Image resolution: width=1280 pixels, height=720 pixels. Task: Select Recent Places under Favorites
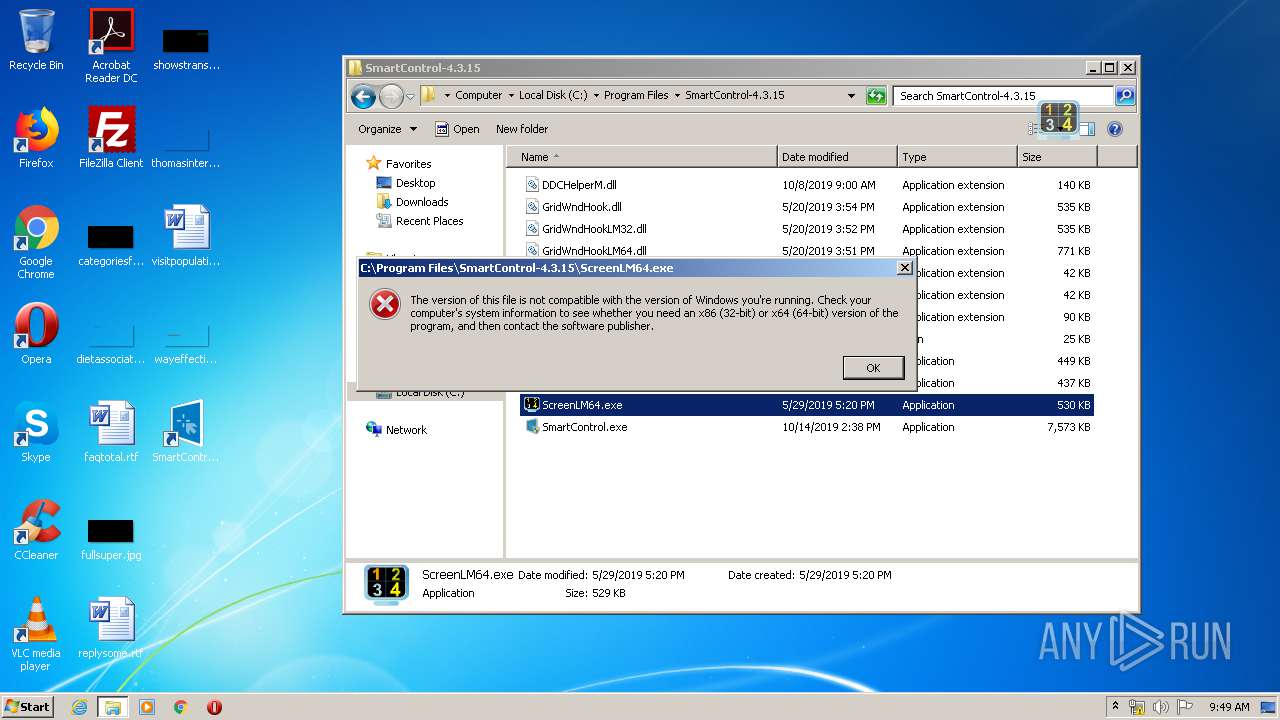click(429, 221)
